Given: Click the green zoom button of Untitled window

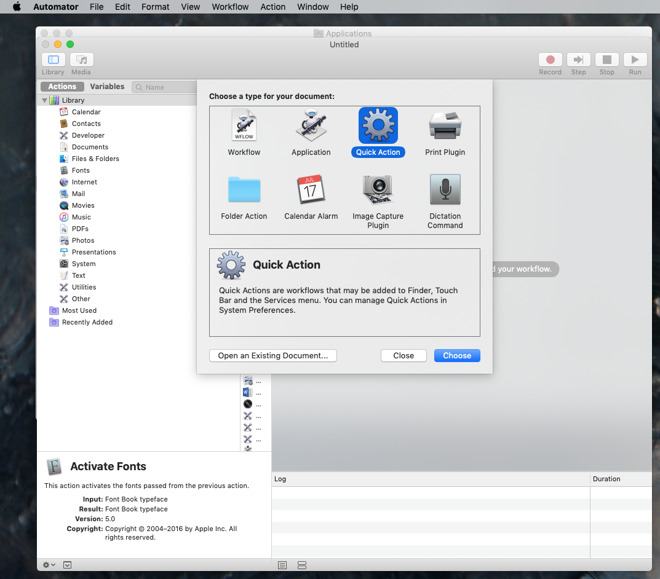Looking at the screenshot, I should point(70,44).
